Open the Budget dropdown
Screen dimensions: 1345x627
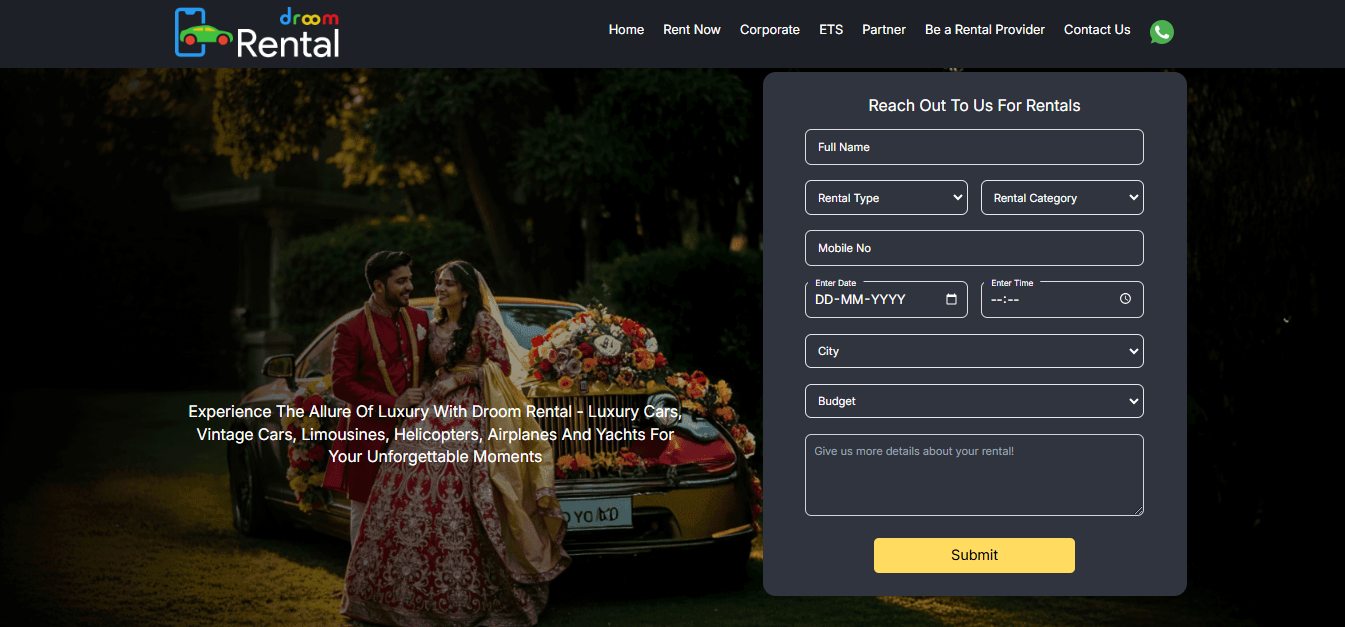(974, 401)
